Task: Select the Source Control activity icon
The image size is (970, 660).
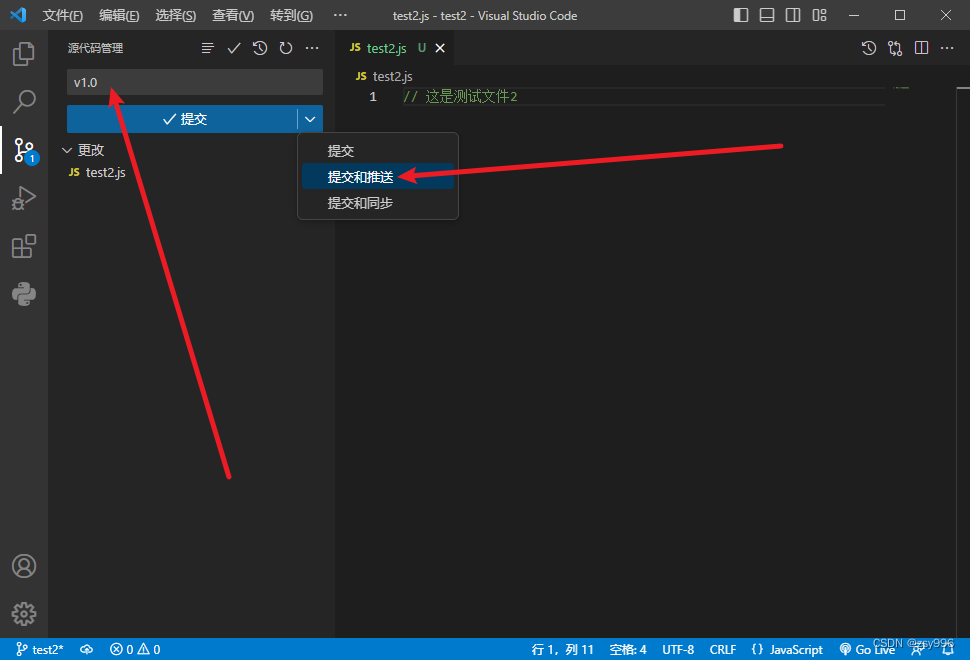Action: pos(25,150)
